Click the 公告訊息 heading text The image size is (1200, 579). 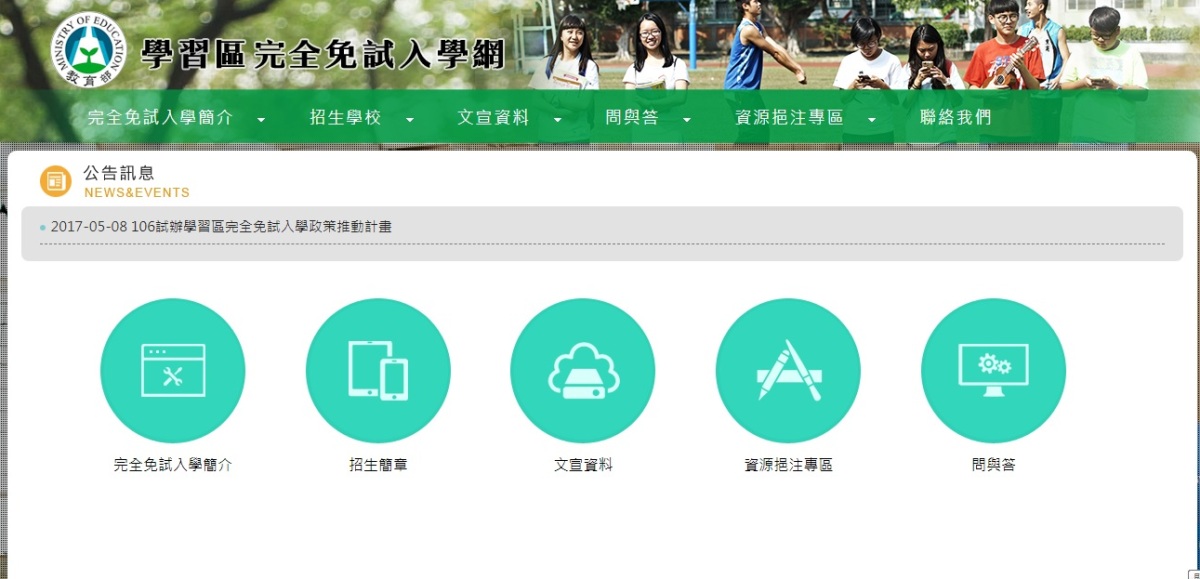tap(119, 174)
